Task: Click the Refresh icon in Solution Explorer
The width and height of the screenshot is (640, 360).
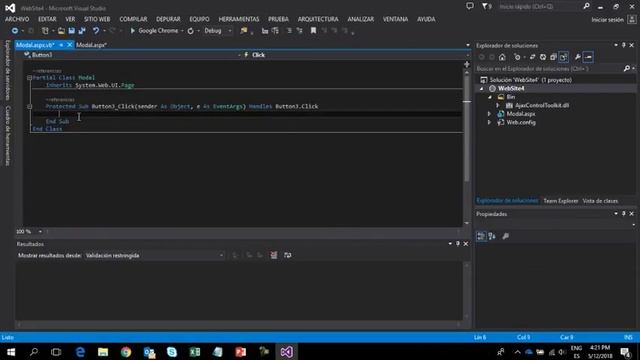Action: pyautogui.click(x=543, y=57)
